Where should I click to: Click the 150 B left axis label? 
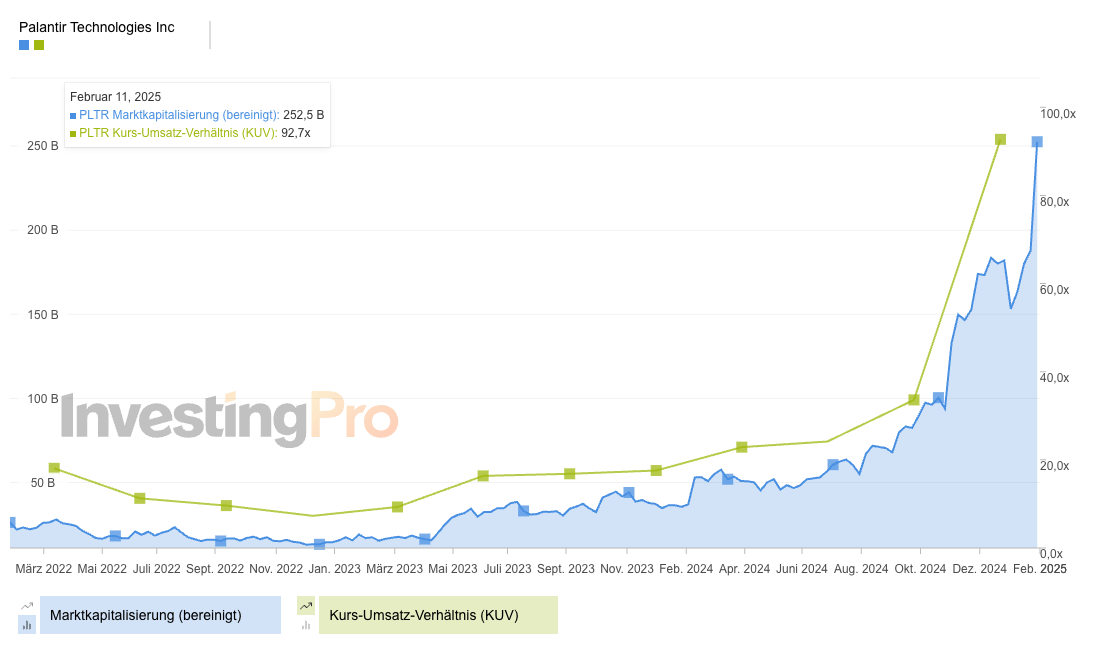click(x=43, y=314)
